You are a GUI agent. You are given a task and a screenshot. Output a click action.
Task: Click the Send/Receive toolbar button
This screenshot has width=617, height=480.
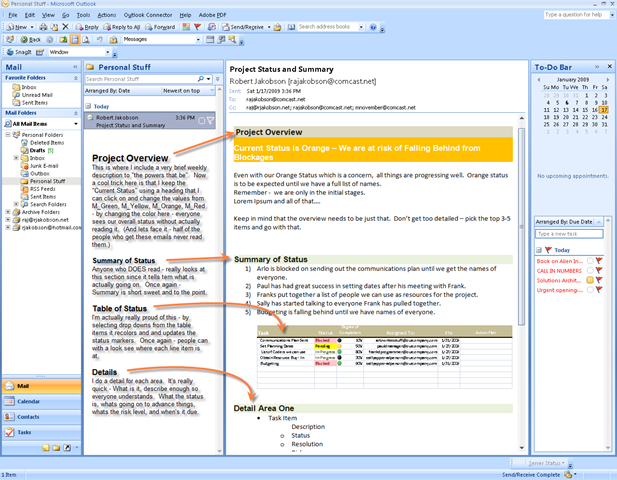(x=242, y=27)
